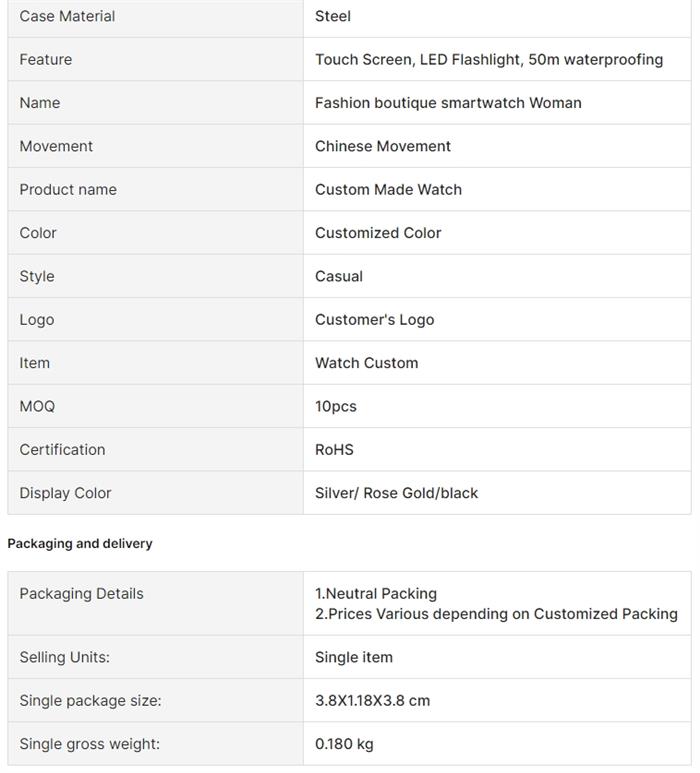Select the 'Steel' value cell
This screenshot has width=700, height=773.
(333, 16)
